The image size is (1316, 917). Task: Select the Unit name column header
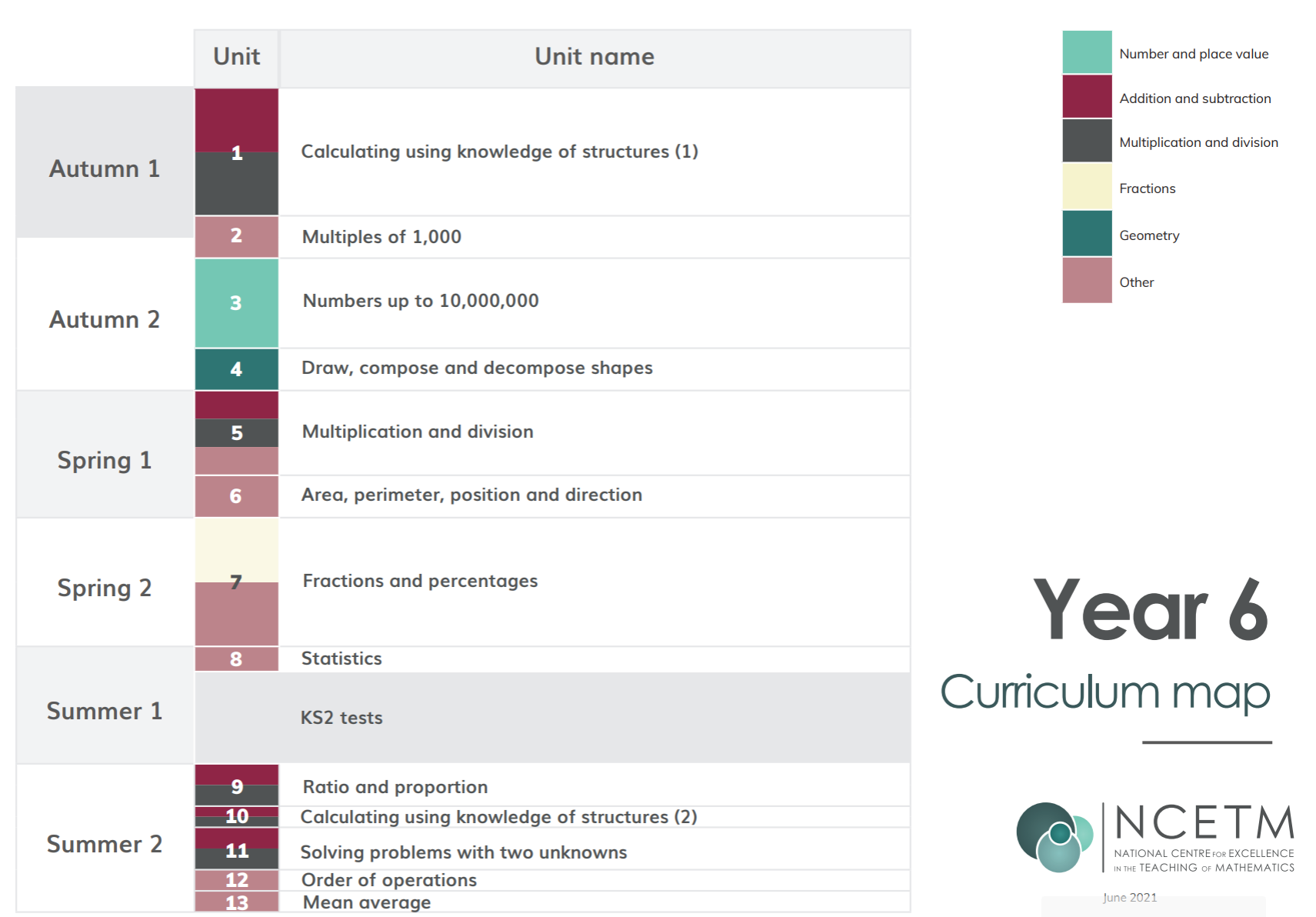click(595, 57)
